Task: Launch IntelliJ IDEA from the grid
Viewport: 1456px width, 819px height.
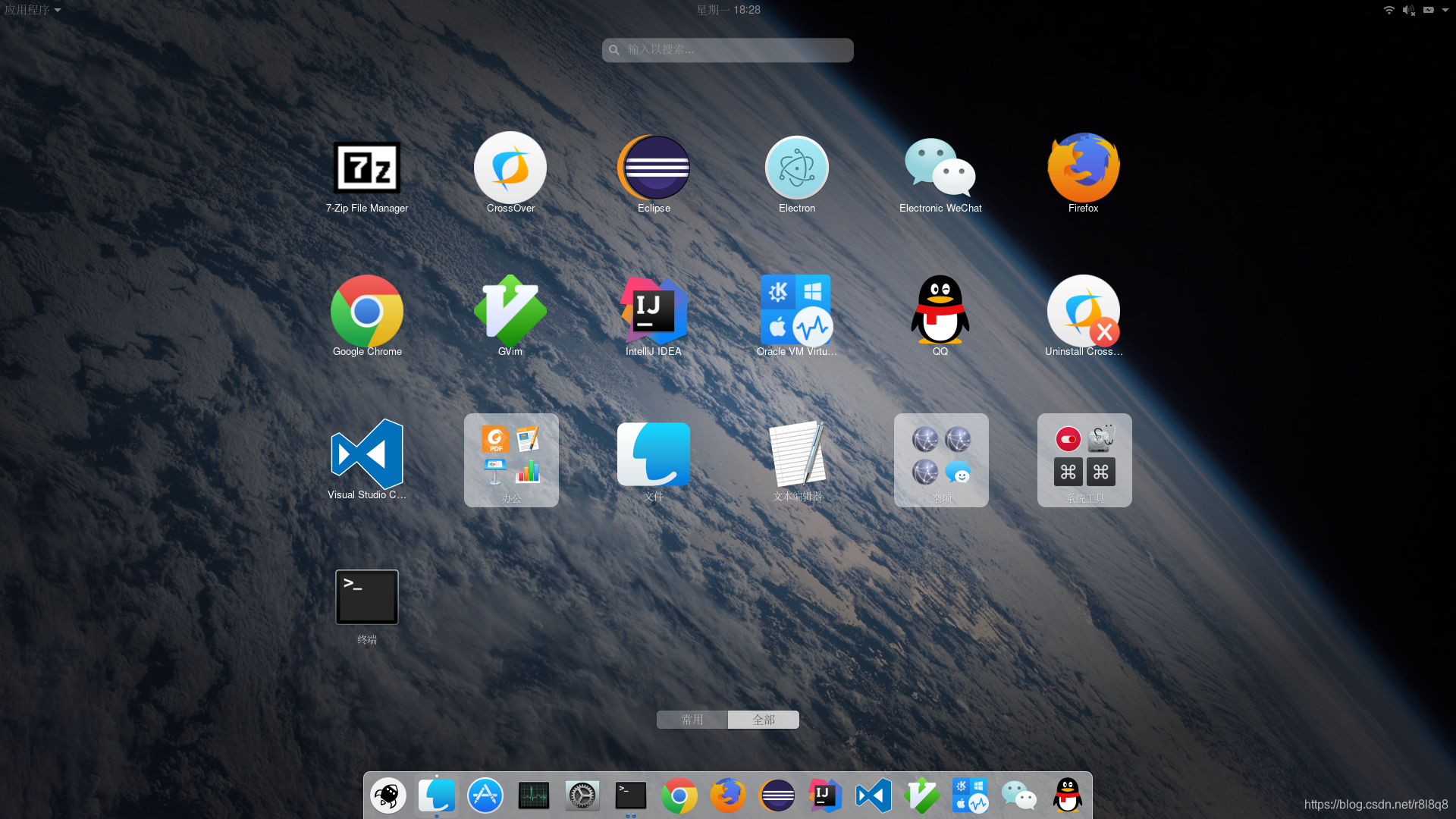Action: (654, 311)
